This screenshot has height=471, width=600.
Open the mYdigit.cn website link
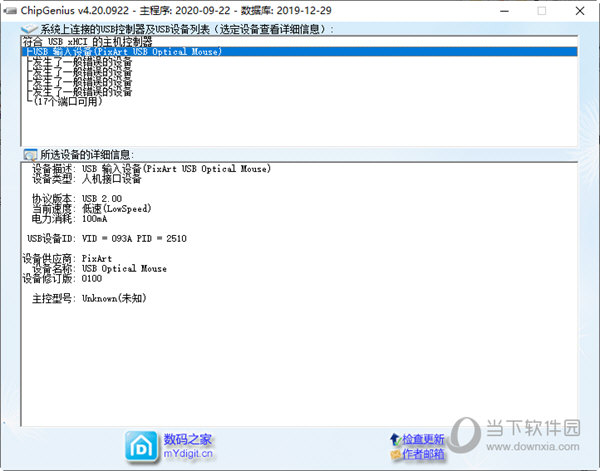point(188,454)
